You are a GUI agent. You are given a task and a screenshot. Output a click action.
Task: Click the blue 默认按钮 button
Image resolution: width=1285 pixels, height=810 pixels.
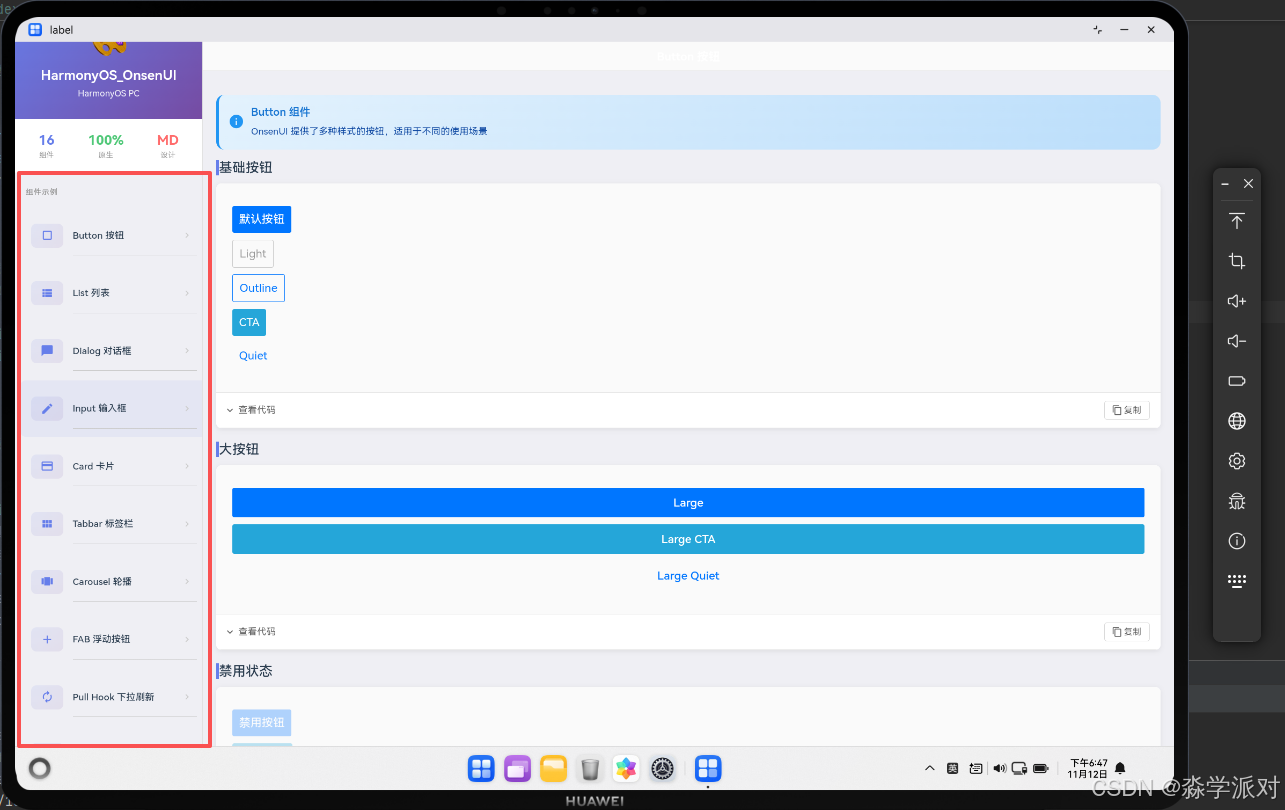[261, 219]
